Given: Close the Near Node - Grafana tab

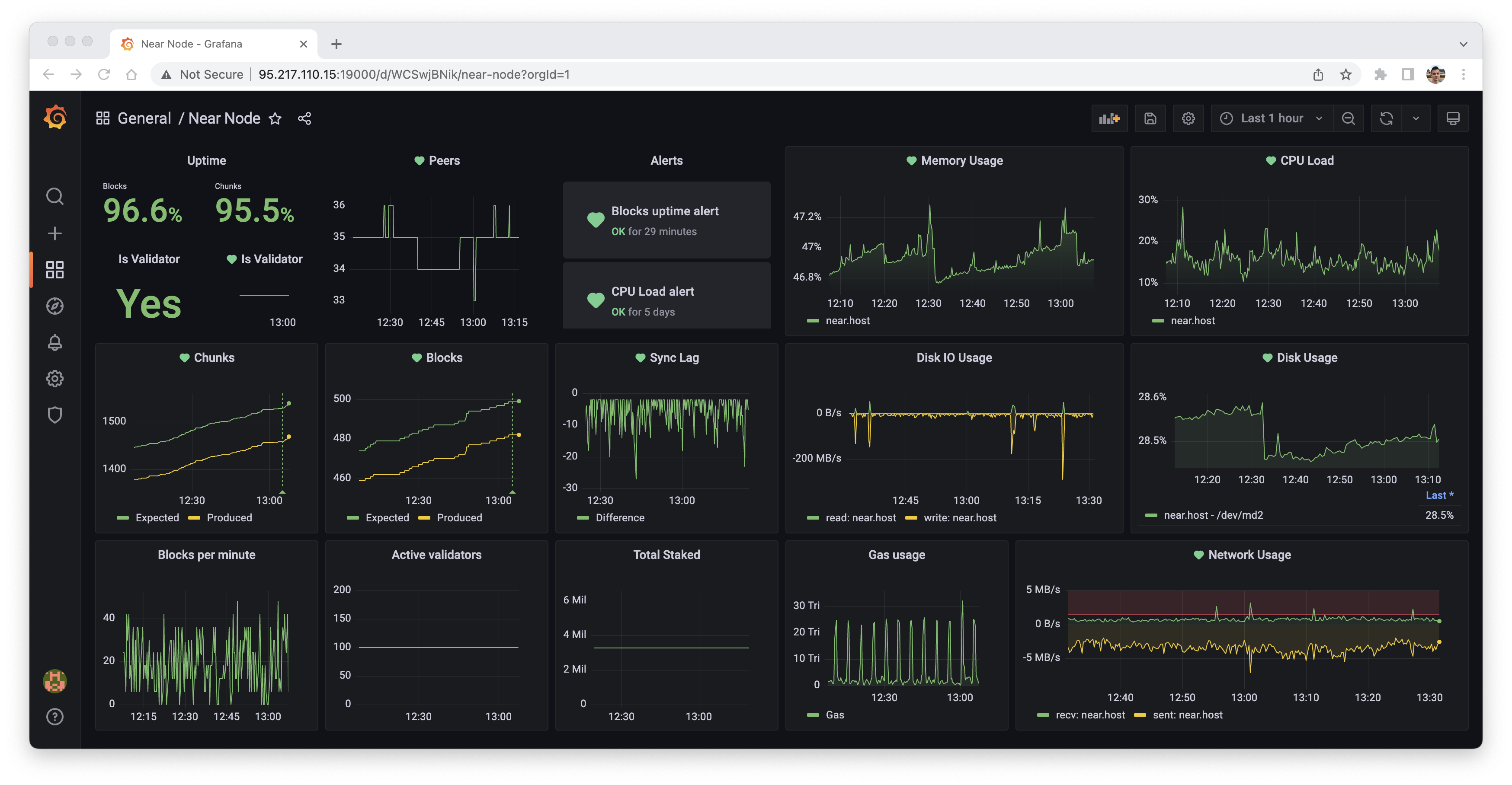Looking at the screenshot, I should pos(304,44).
